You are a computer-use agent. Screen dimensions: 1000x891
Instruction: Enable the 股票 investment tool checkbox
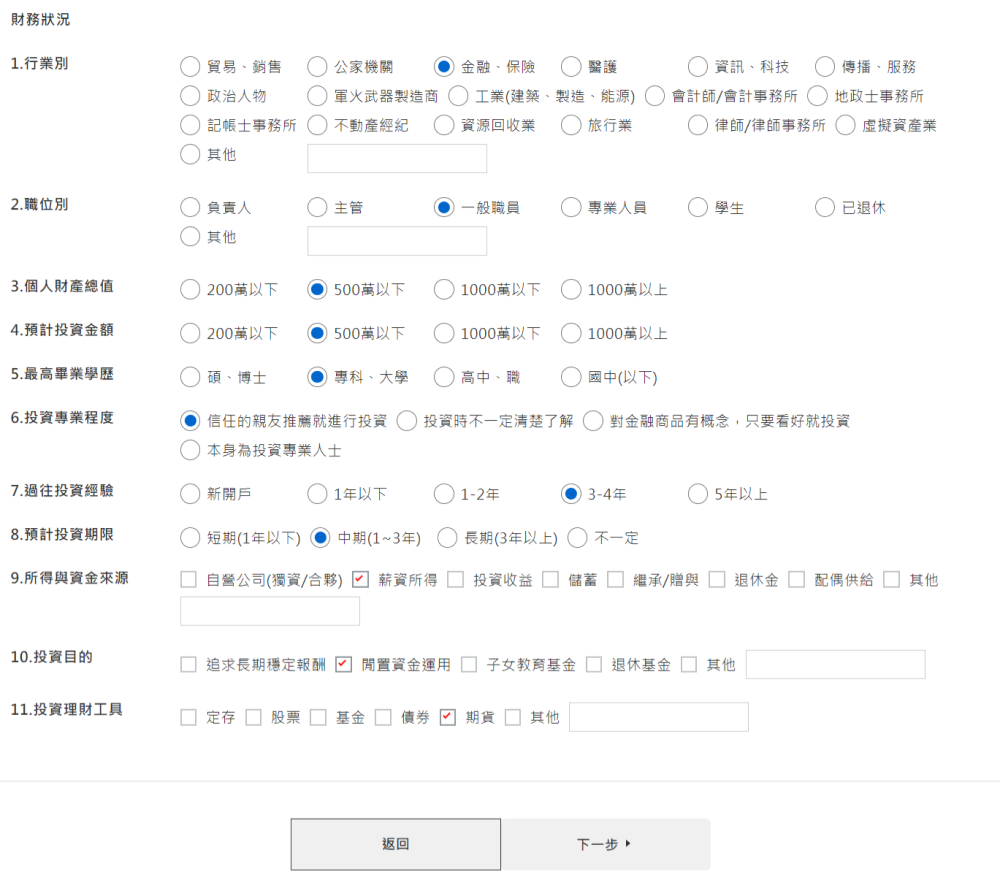253,717
